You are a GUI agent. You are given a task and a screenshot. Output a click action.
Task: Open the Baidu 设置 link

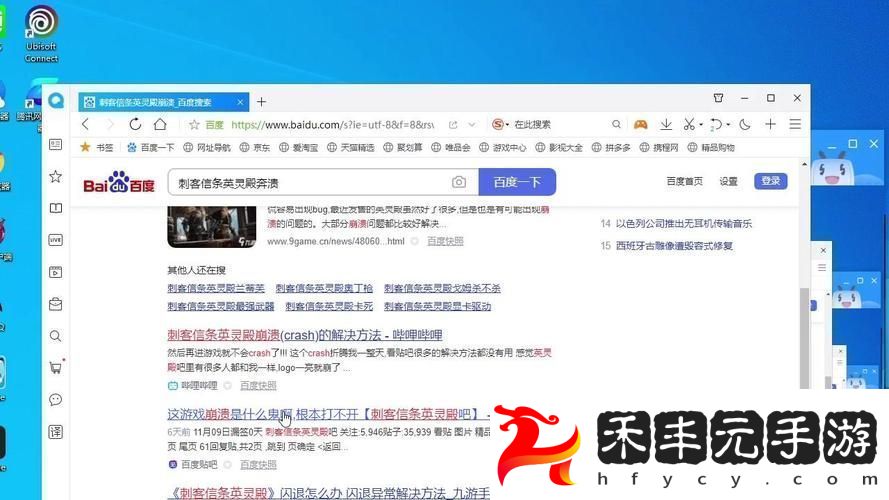pos(729,181)
